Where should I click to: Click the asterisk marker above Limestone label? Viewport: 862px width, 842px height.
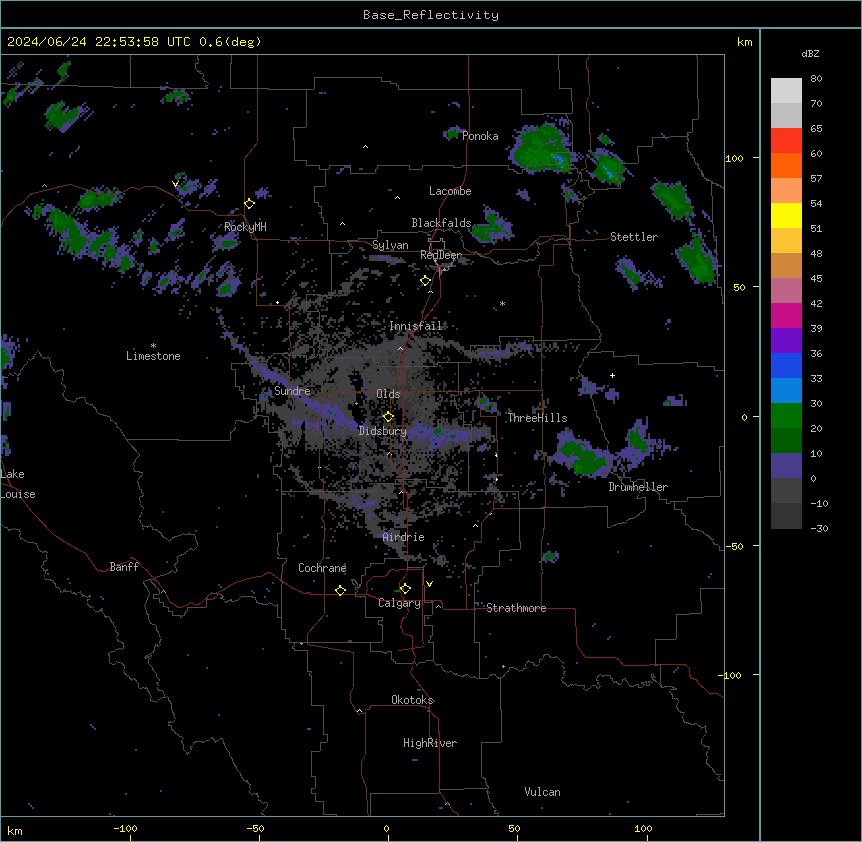(153, 346)
